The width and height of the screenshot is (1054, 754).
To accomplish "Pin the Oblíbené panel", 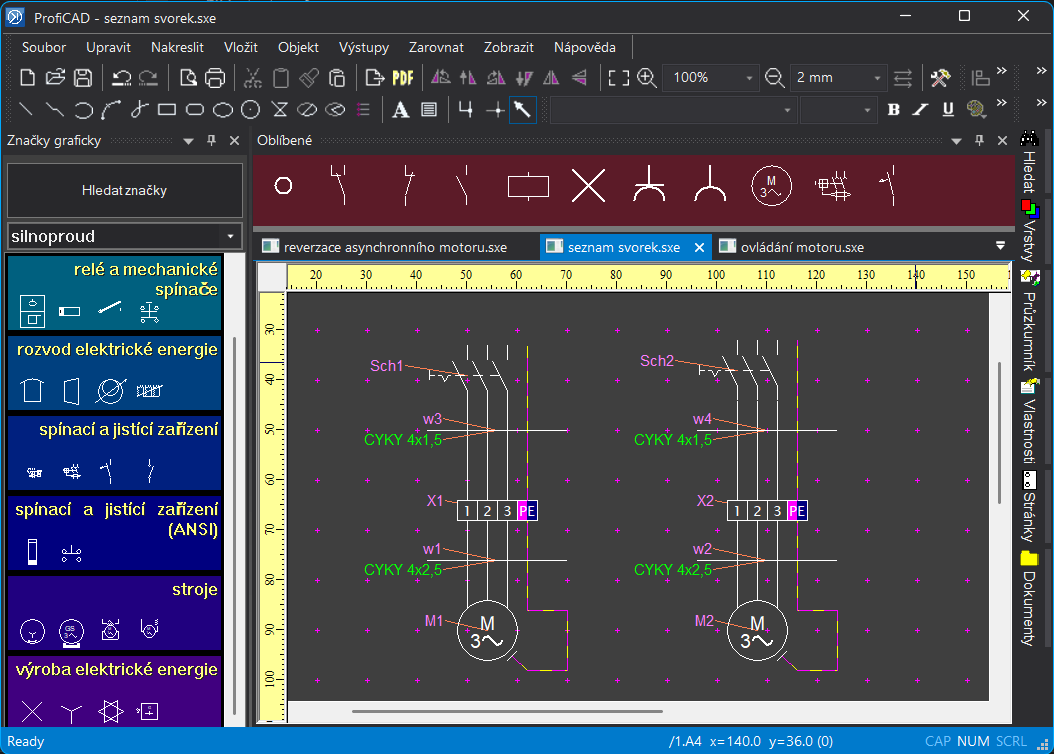I will [979, 140].
